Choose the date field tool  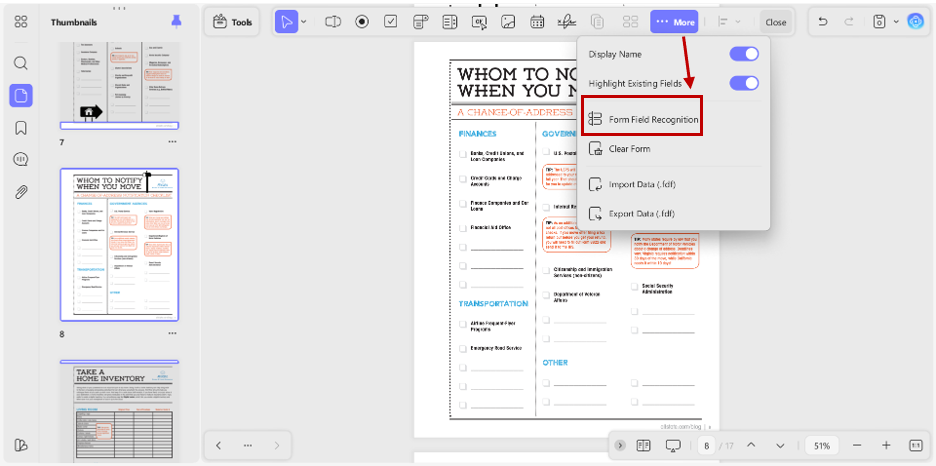tap(537, 22)
